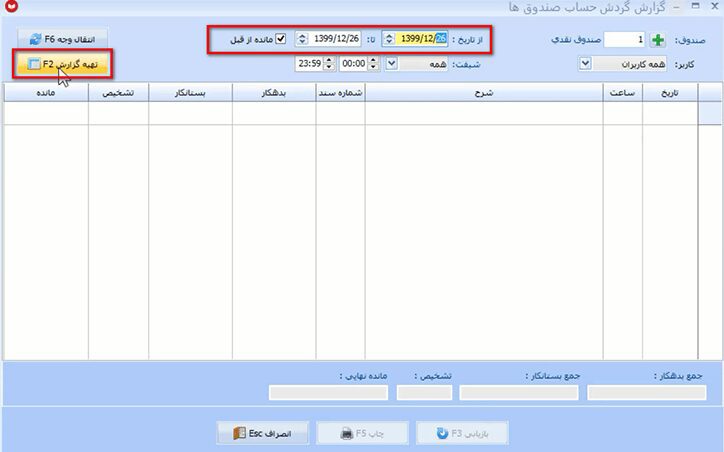Click the ساعت column header
This screenshot has height=452, width=724.
point(622,93)
